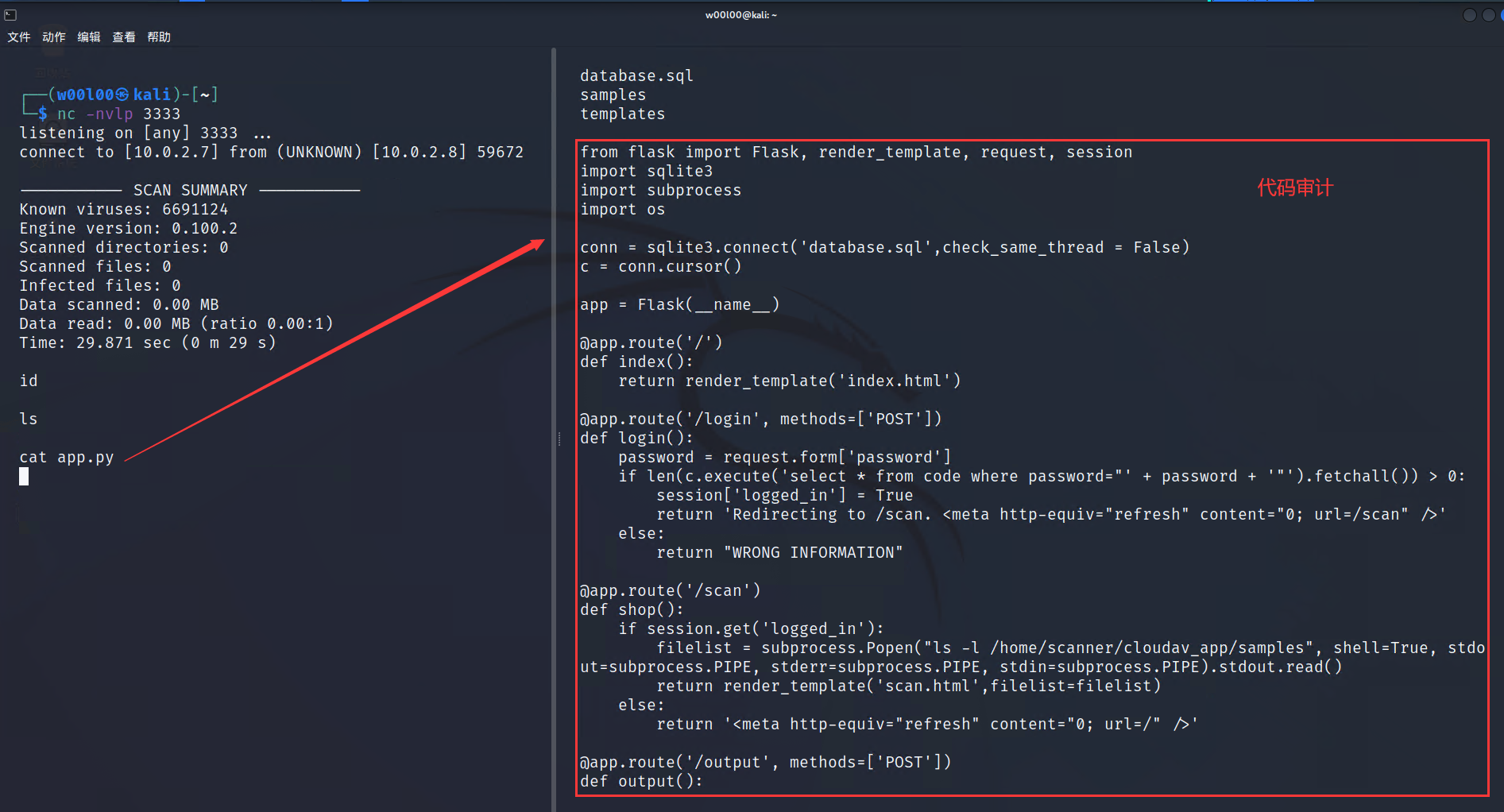
Task: Click the 'def login():' line
Action: tap(636, 438)
